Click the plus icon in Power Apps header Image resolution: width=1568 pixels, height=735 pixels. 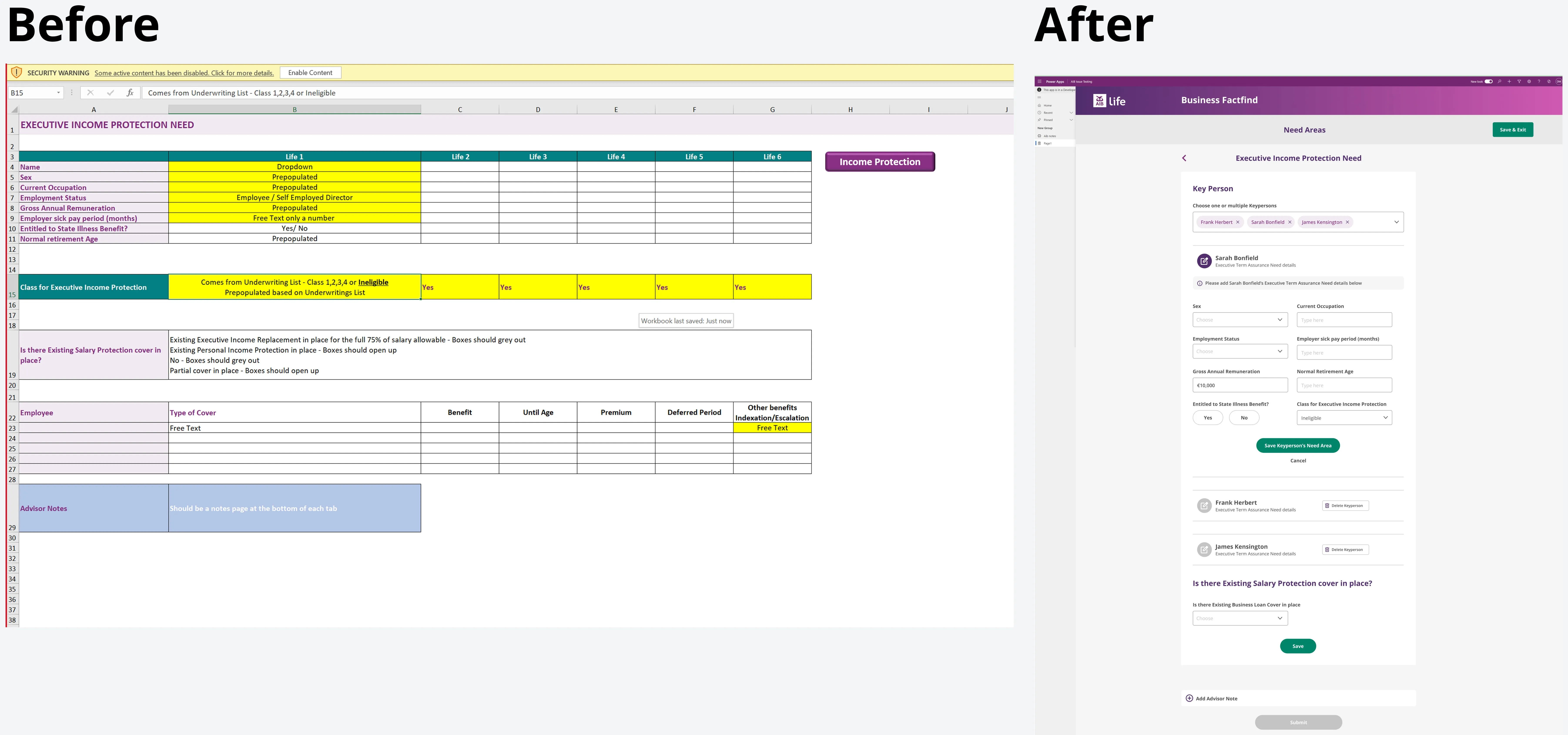(x=1509, y=82)
